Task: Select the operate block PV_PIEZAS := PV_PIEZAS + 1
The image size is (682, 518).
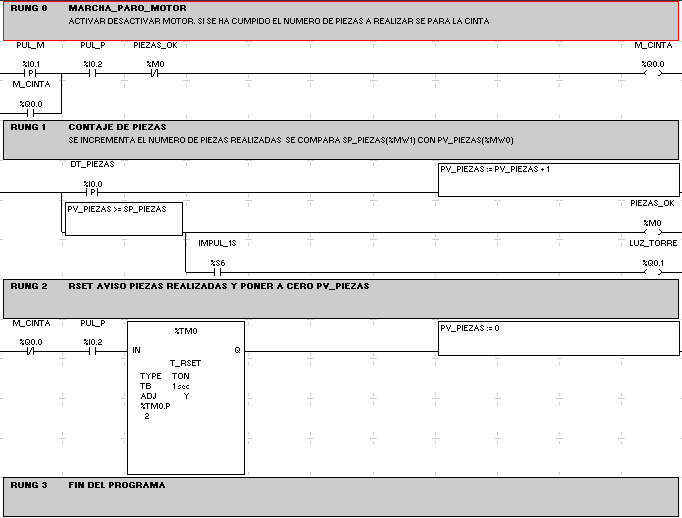Action: [x=558, y=180]
